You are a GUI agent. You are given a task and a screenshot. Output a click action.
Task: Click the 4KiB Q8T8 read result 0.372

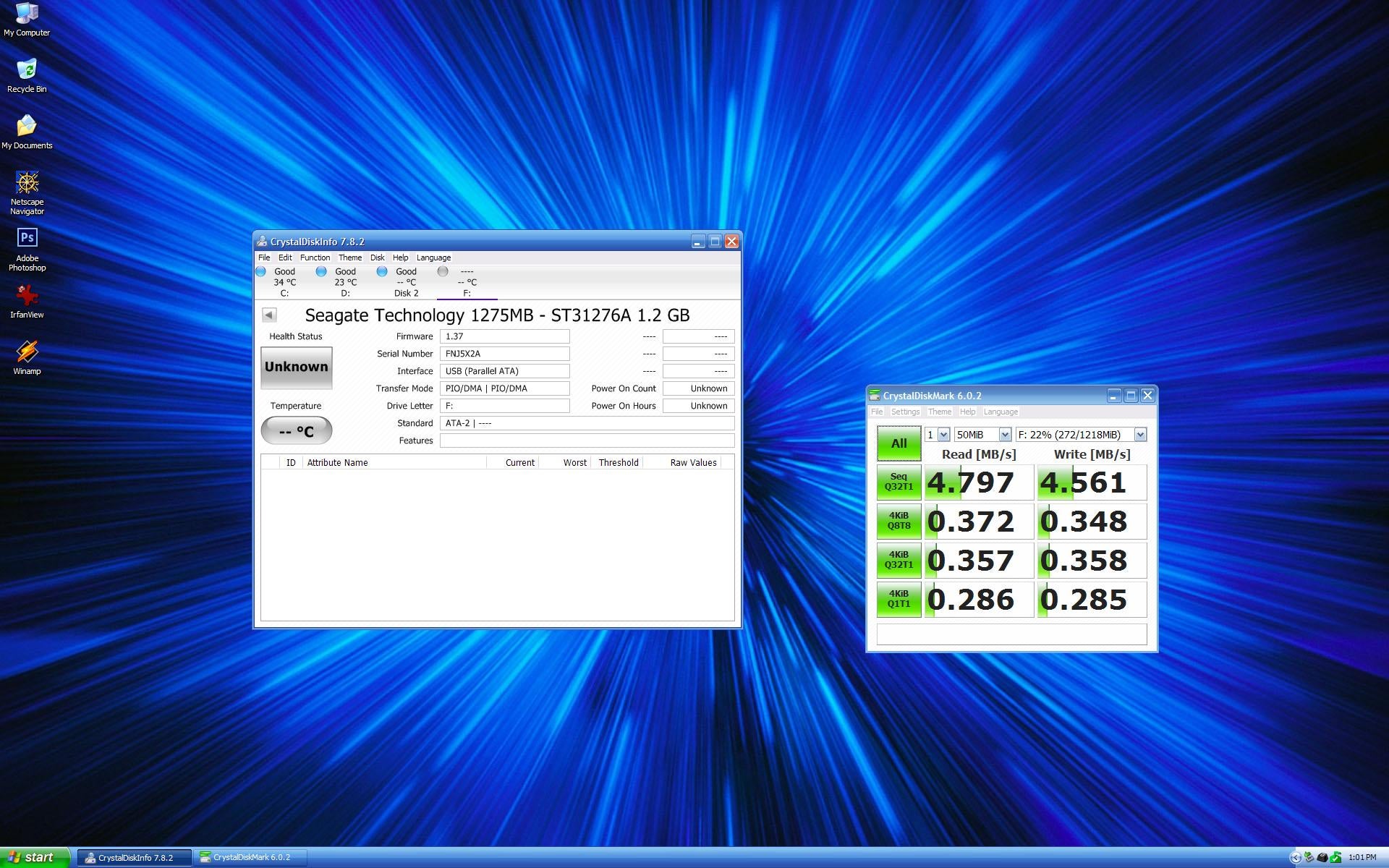(x=979, y=522)
